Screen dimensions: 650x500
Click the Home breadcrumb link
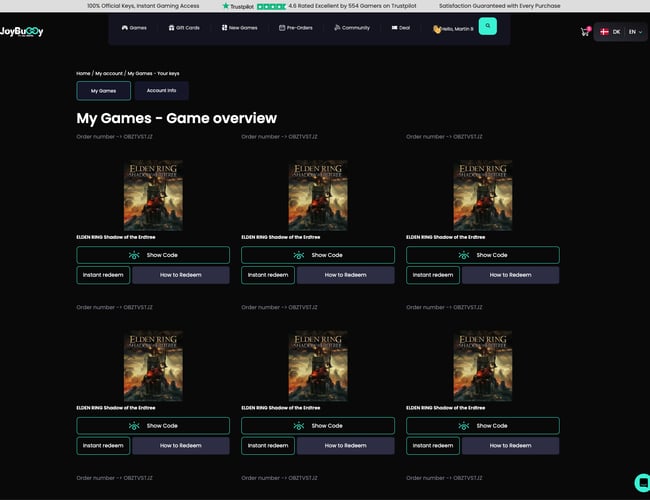pyautogui.click(x=83, y=74)
